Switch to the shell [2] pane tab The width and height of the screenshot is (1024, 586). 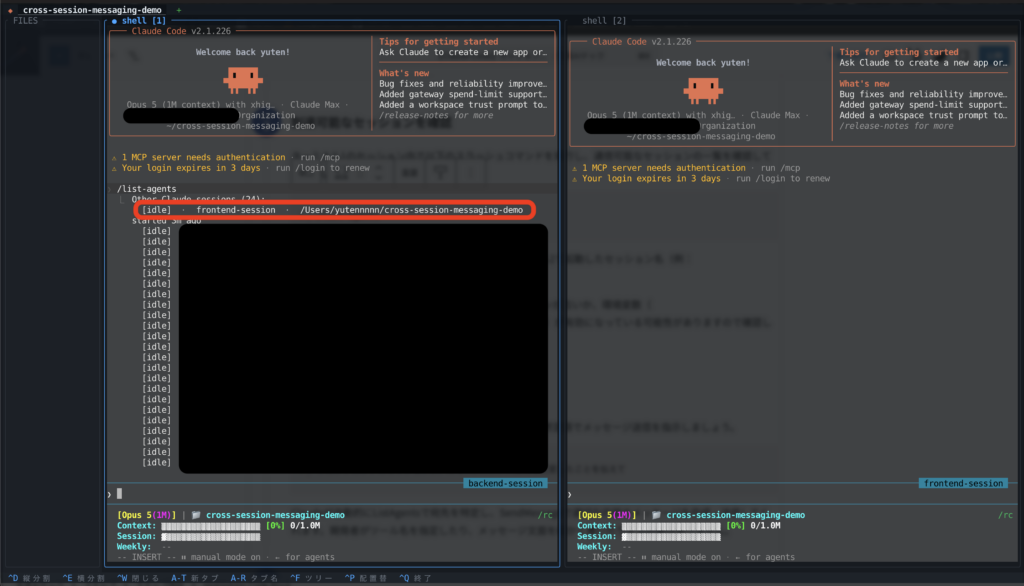click(x=604, y=21)
